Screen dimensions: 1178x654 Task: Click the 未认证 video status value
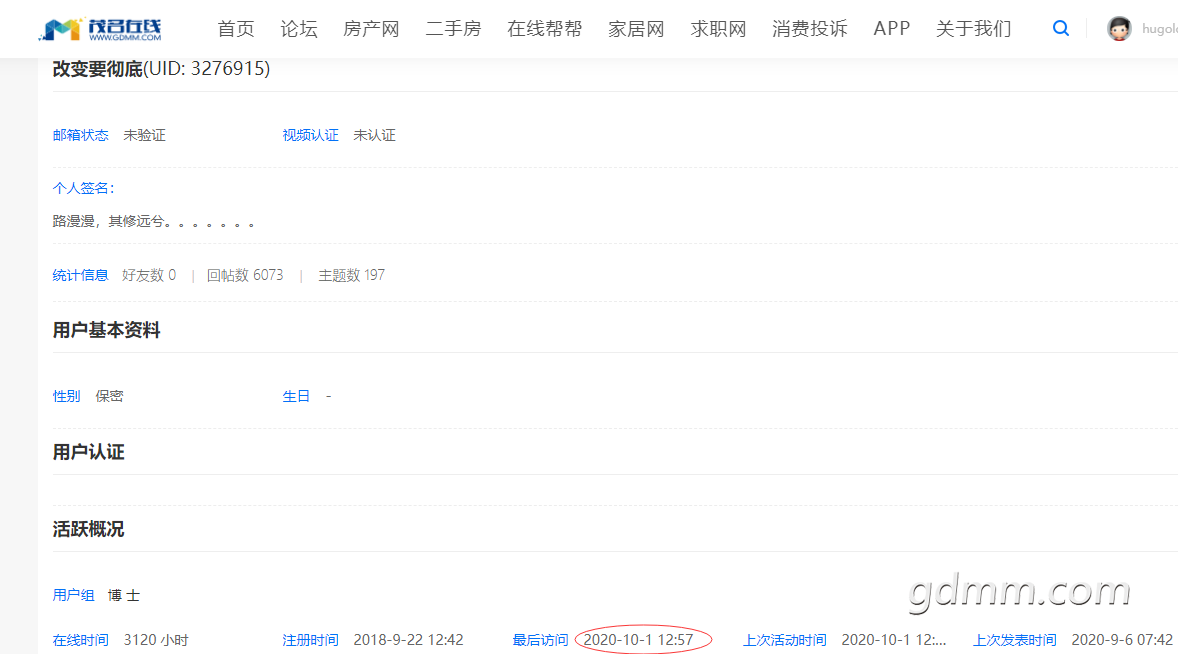(x=374, y=135)
